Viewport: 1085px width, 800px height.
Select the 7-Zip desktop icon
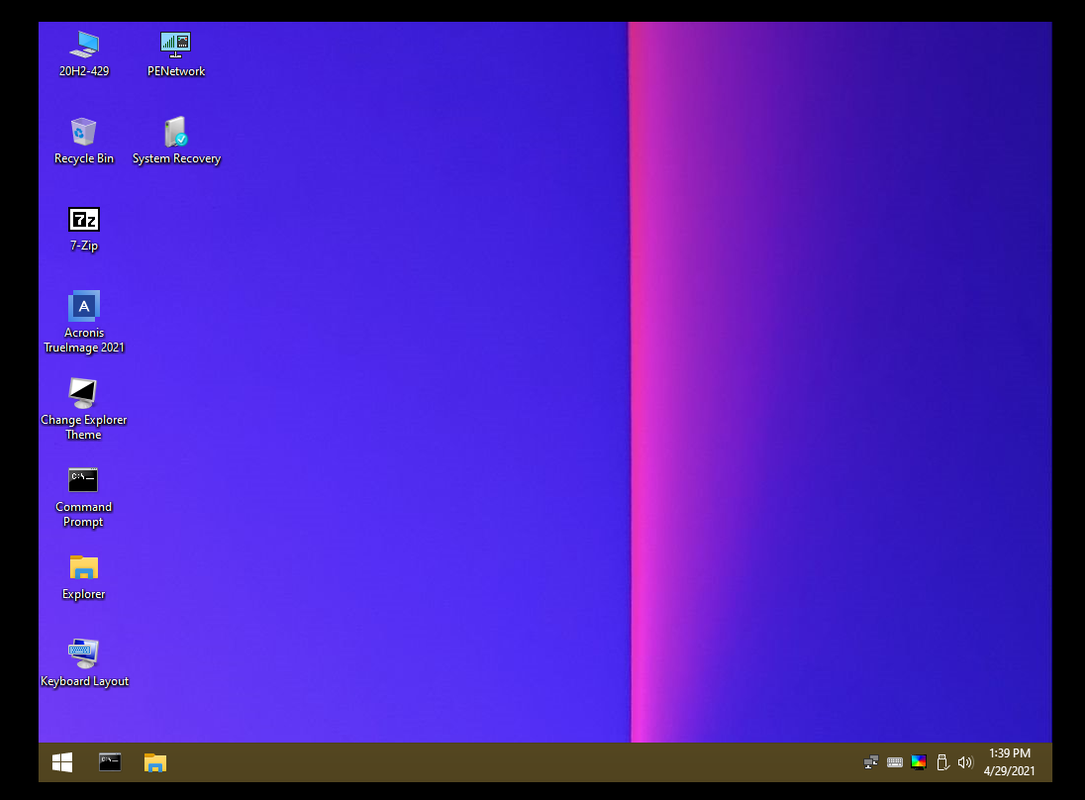pyautogui.click(x=84, y=229)
